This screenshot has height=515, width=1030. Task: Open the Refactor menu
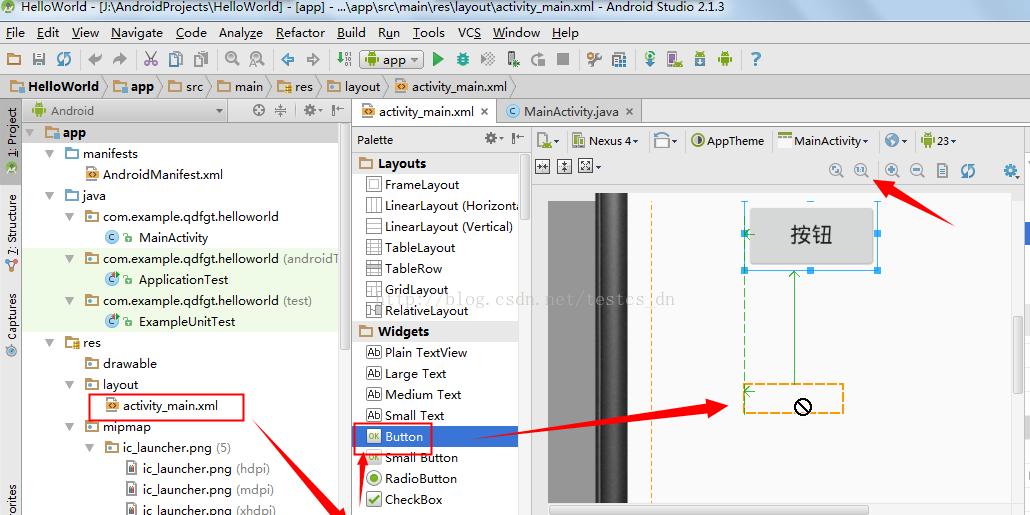(300, 33)
